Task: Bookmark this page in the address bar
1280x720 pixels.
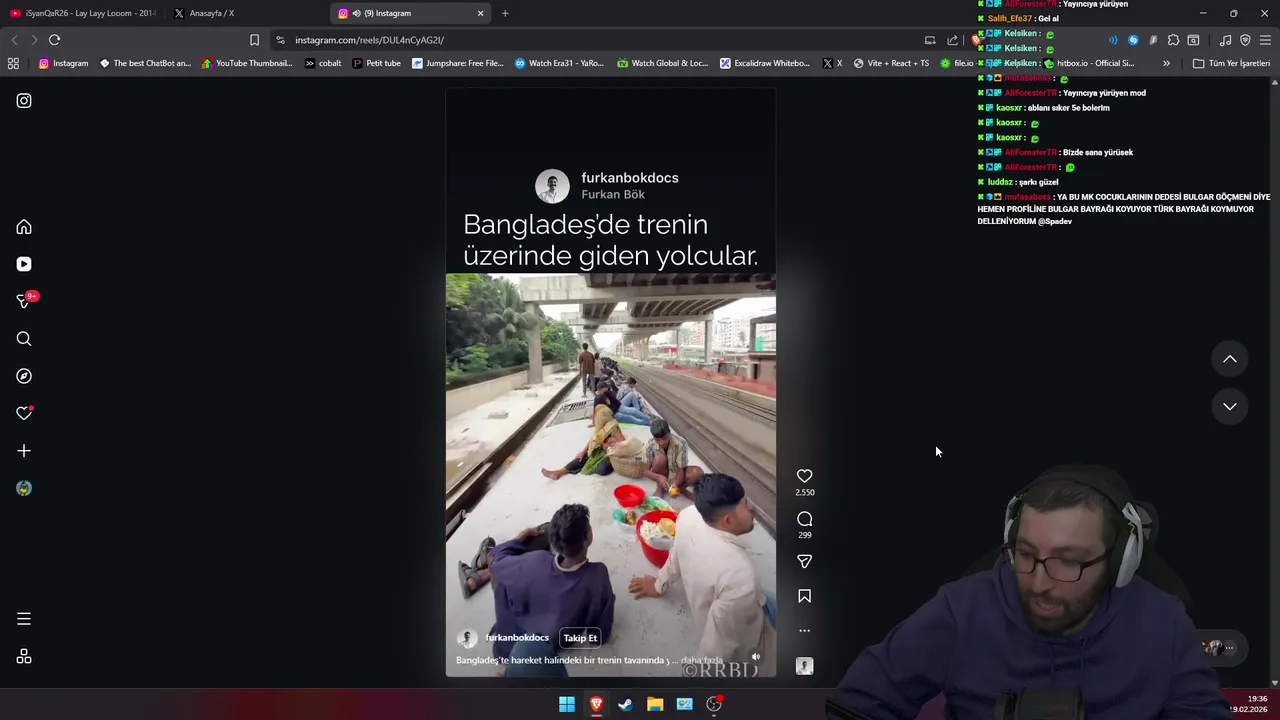Action: pyautogui.click(x=254, y=40)
